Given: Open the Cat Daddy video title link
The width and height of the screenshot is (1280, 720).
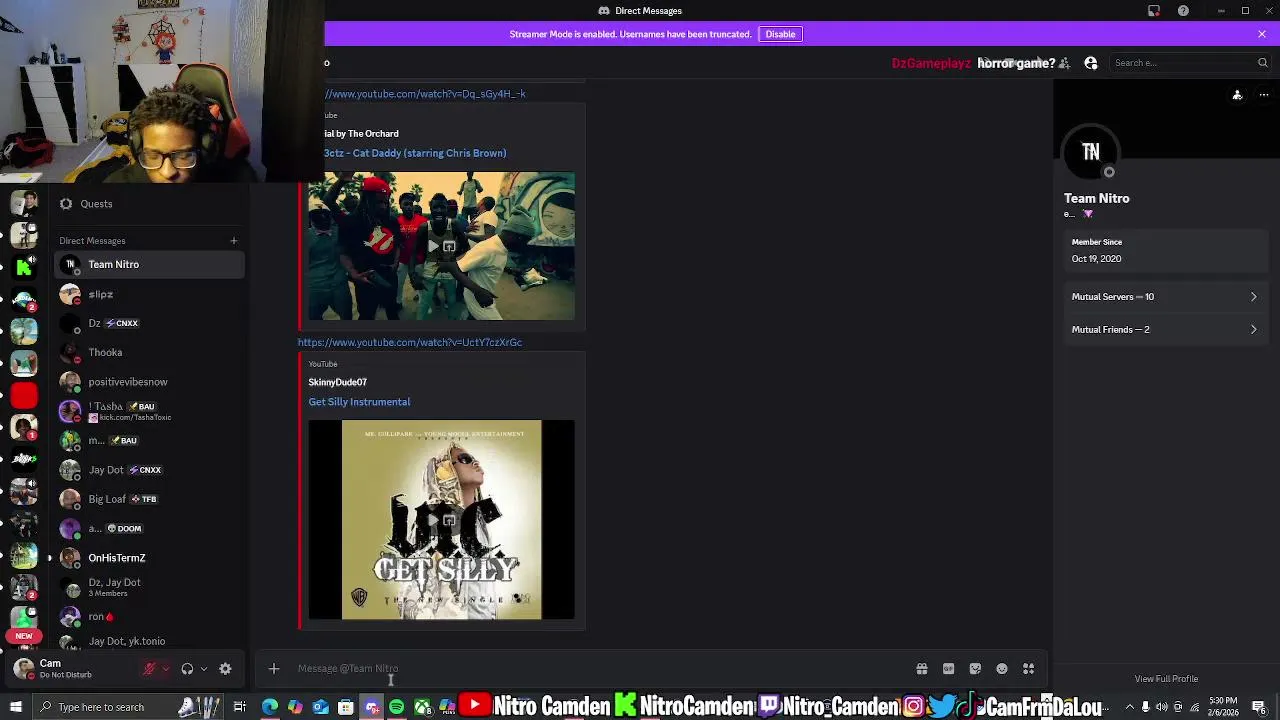Looking at the screenshot, I should click(414, 153).
